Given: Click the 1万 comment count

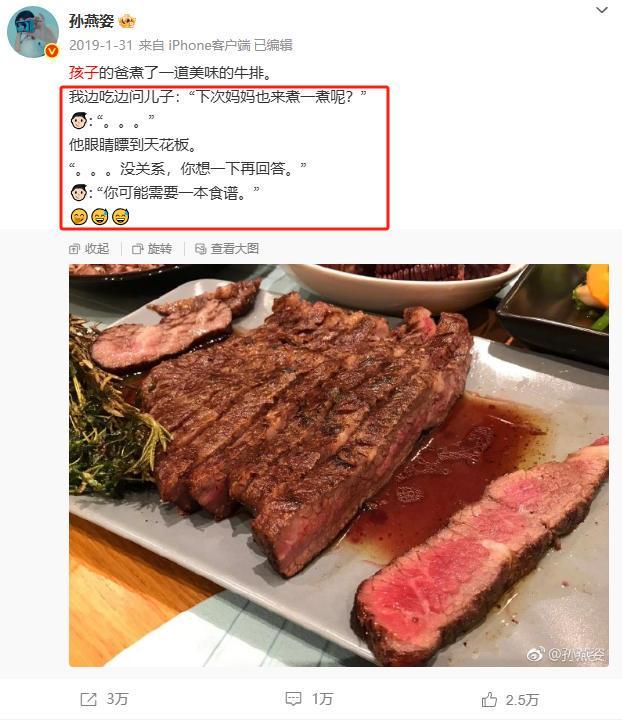Looking at the screenshot, I should click(322, 699).
